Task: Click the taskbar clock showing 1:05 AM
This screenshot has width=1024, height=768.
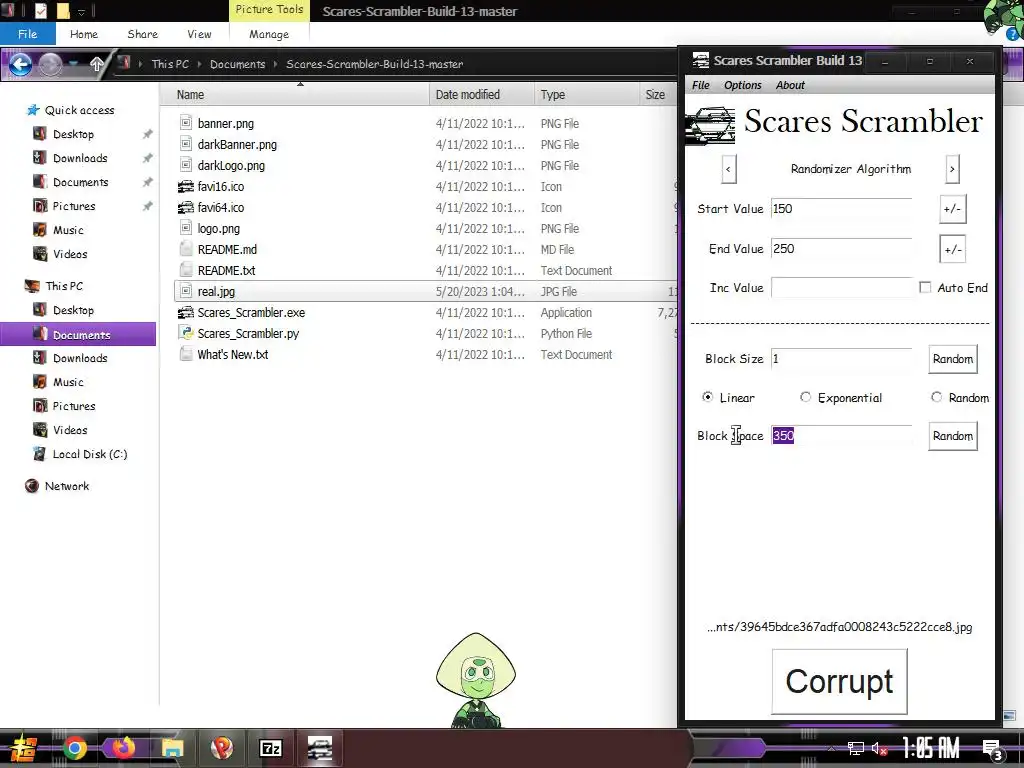Action: coord(930,748)
